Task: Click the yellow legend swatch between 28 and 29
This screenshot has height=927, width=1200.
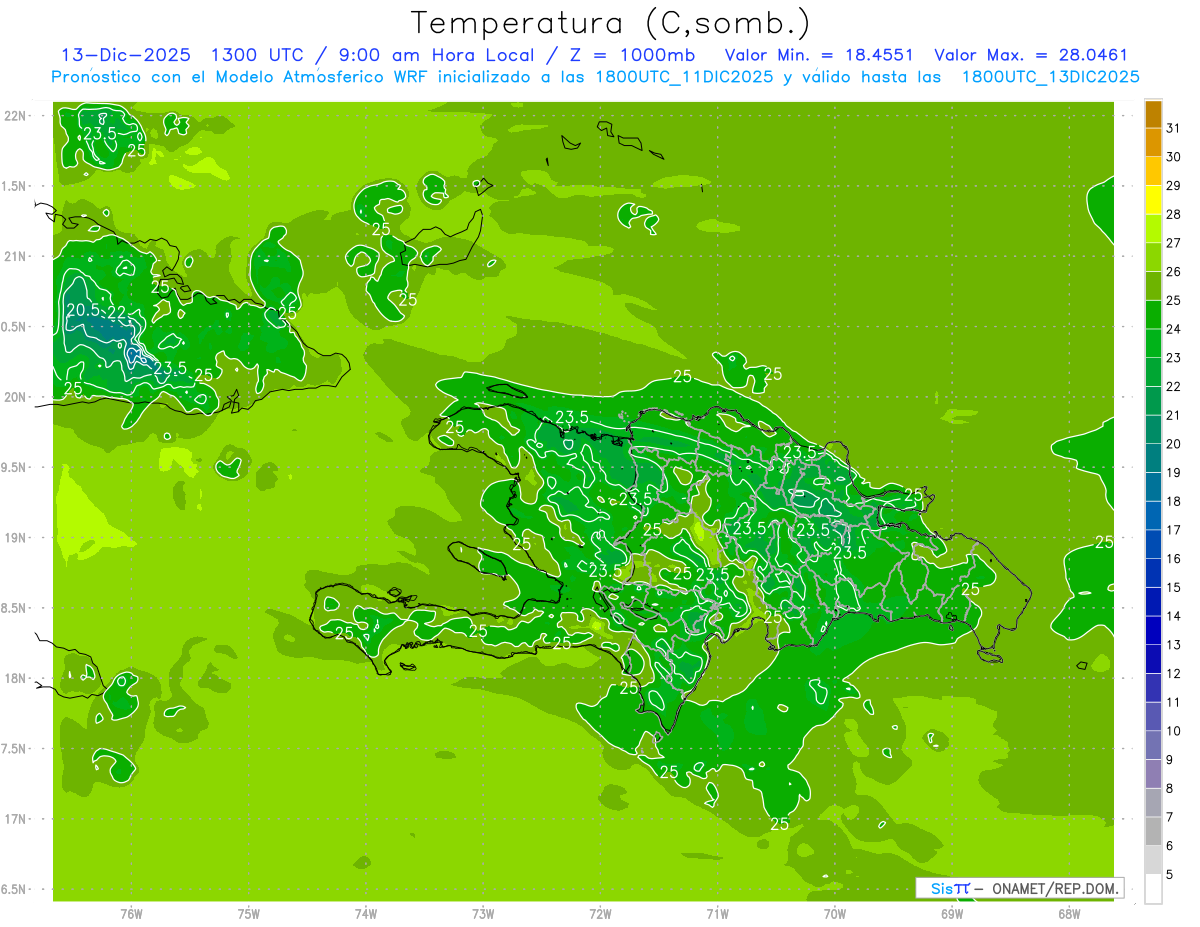Action: tap(1153, 200)
